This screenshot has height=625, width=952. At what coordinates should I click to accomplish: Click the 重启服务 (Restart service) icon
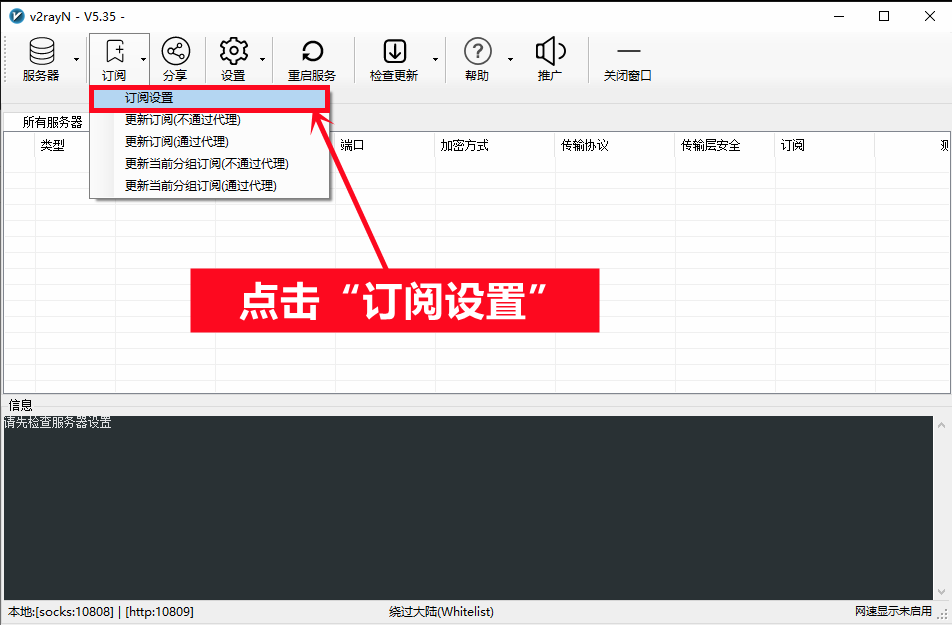point(312,59)
